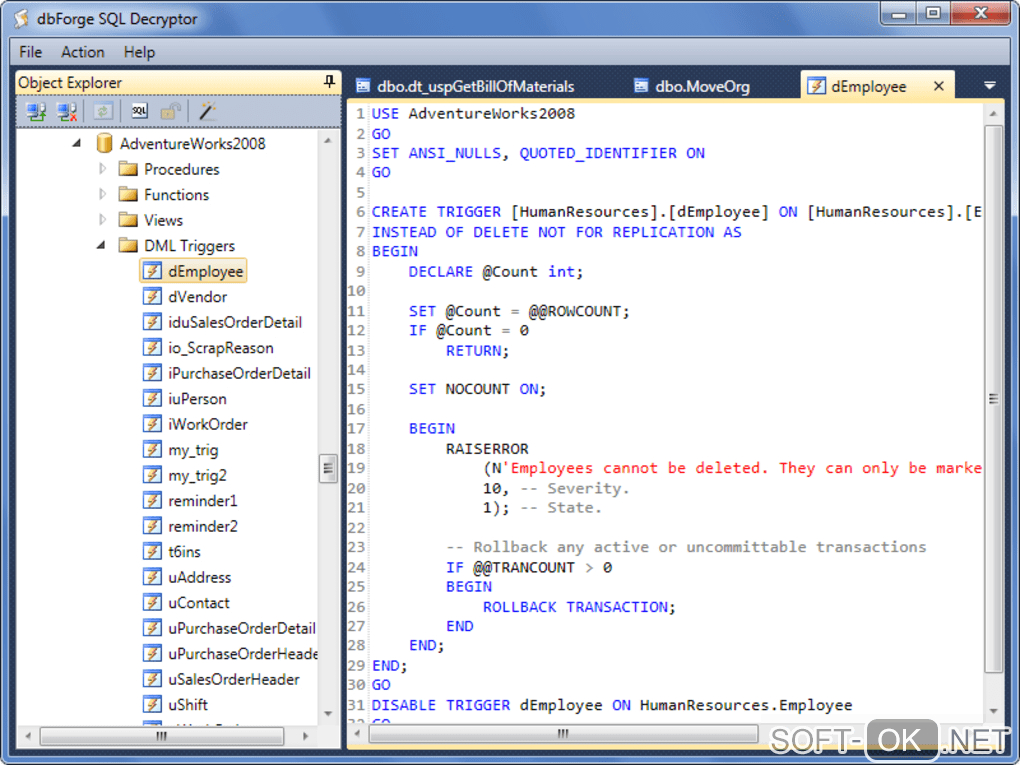Image resolution: width=1020 pixels, height=765 pixels.
Task: Expand the Functions folder
Action: (102, 195)
